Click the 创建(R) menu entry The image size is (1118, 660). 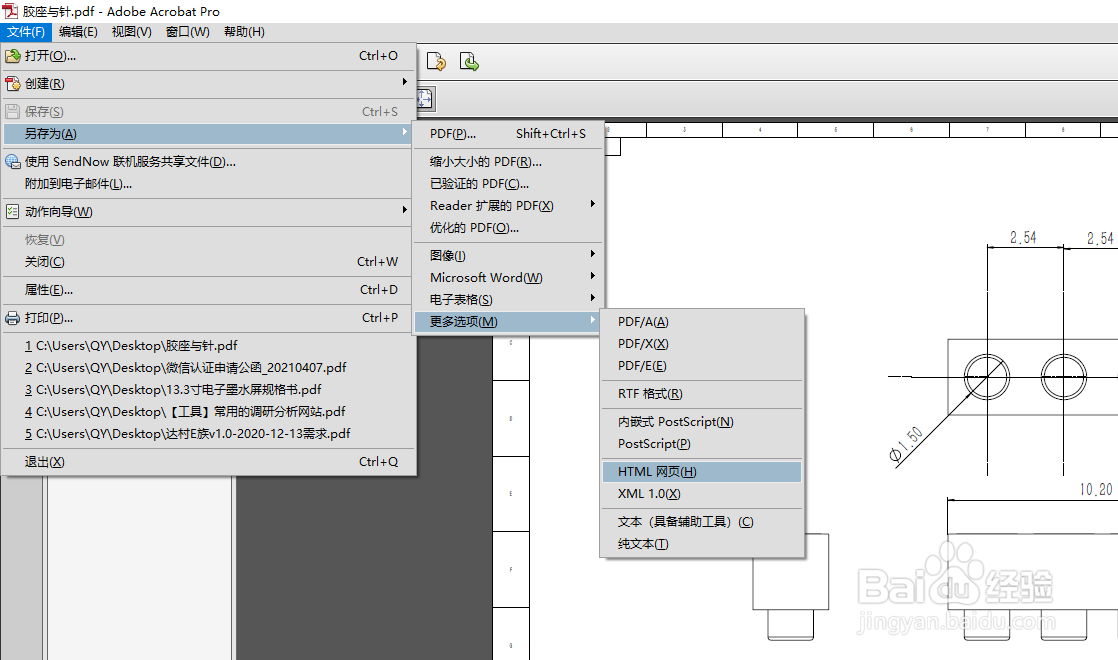pyautogui.click(x=207, y=83)
